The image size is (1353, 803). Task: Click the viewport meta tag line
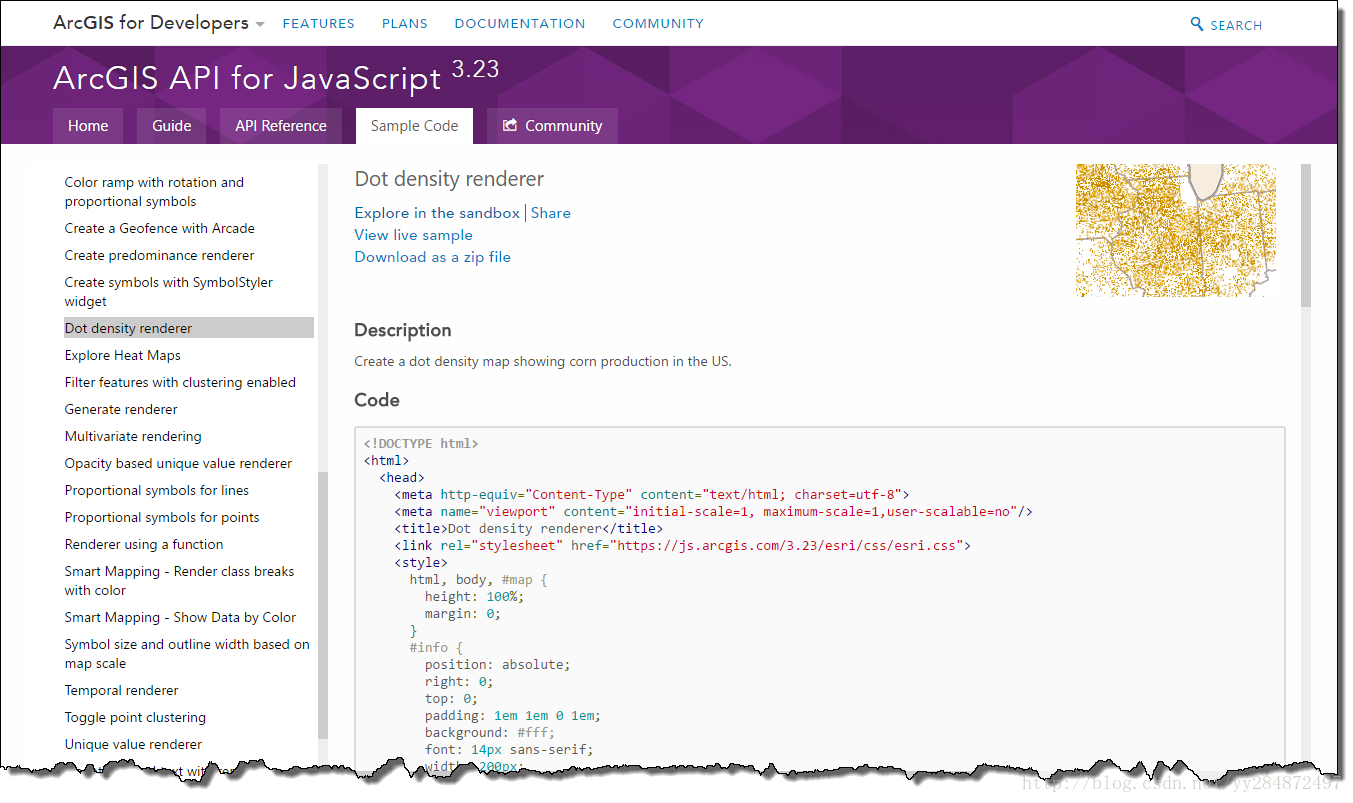pos(713,512)
